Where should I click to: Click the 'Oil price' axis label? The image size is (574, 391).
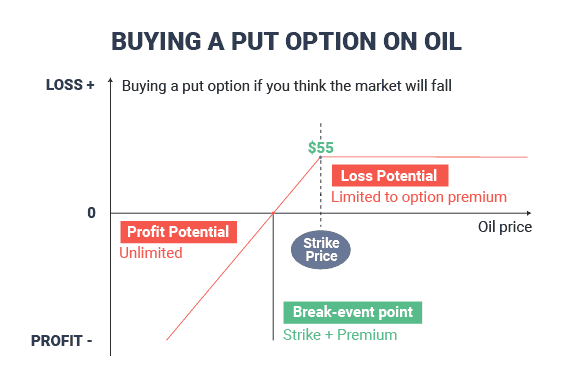point(505,227)
